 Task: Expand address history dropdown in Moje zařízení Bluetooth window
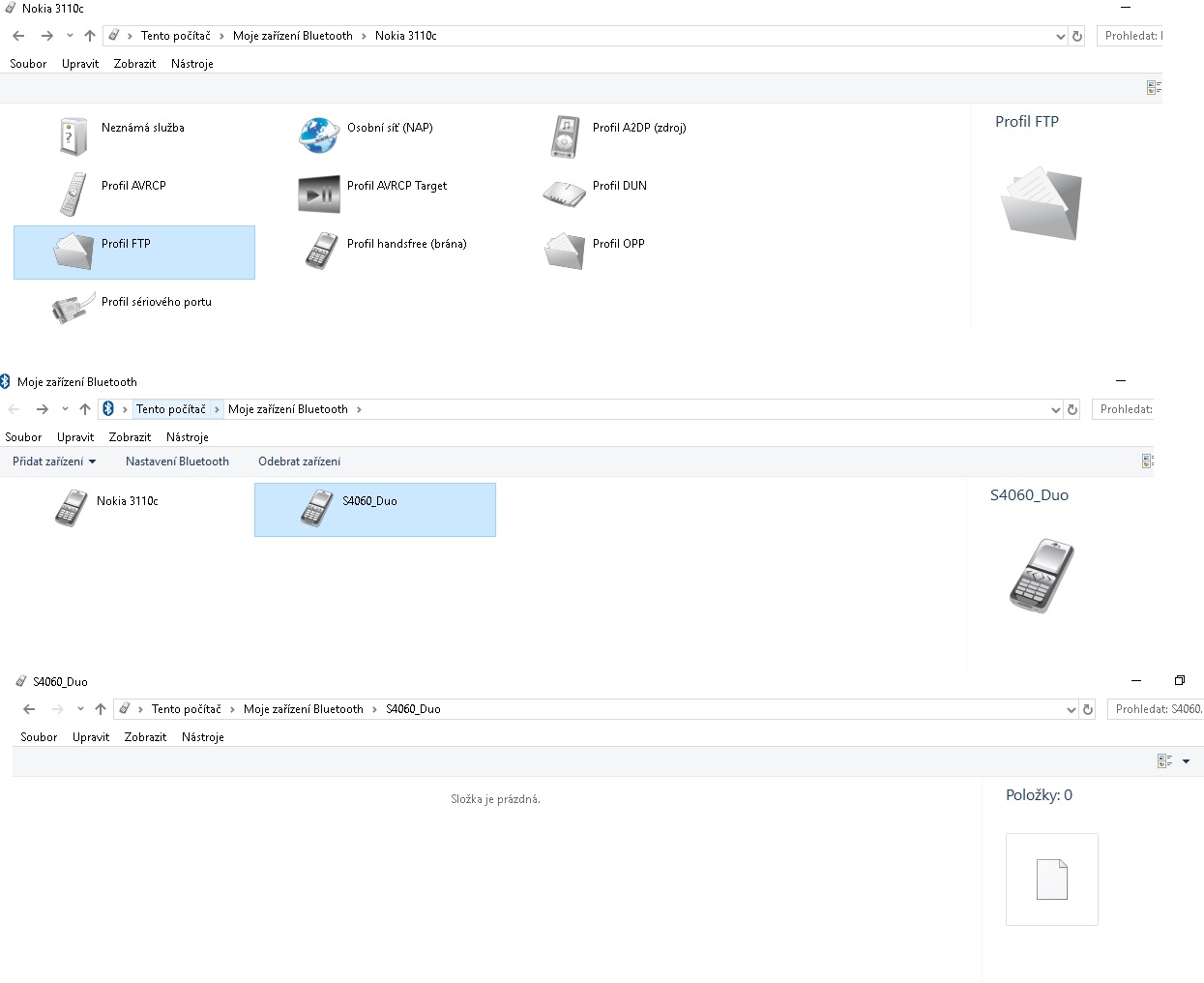tap(1055, 409)
